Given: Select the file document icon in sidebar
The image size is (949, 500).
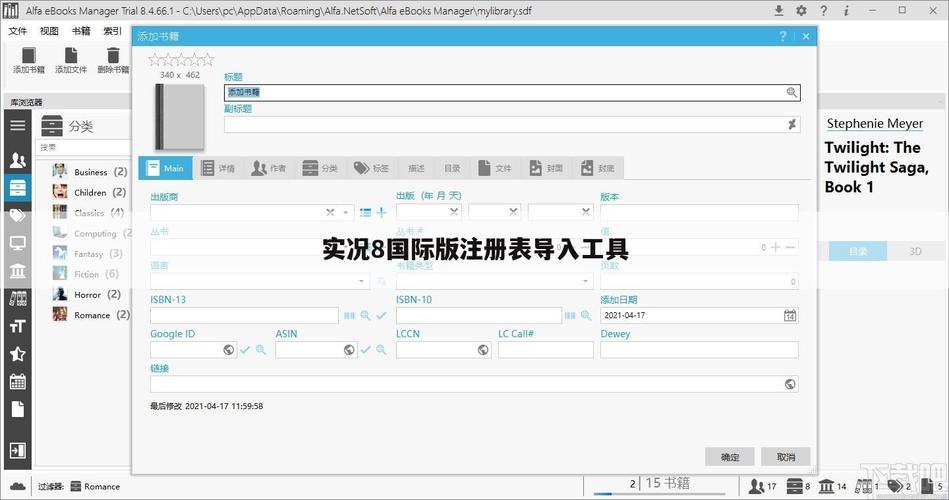Looking at the screenshot, I should coord(18,409).
